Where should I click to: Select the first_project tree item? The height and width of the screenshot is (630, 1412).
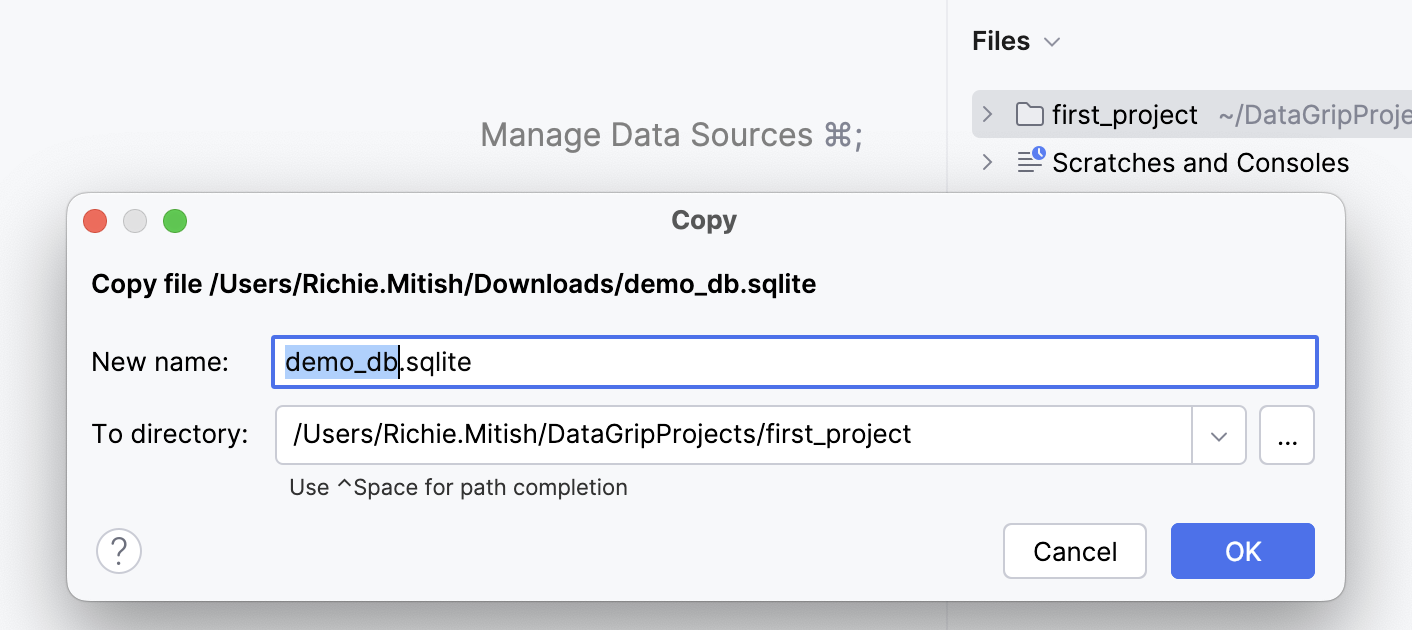coord(1124,114)
